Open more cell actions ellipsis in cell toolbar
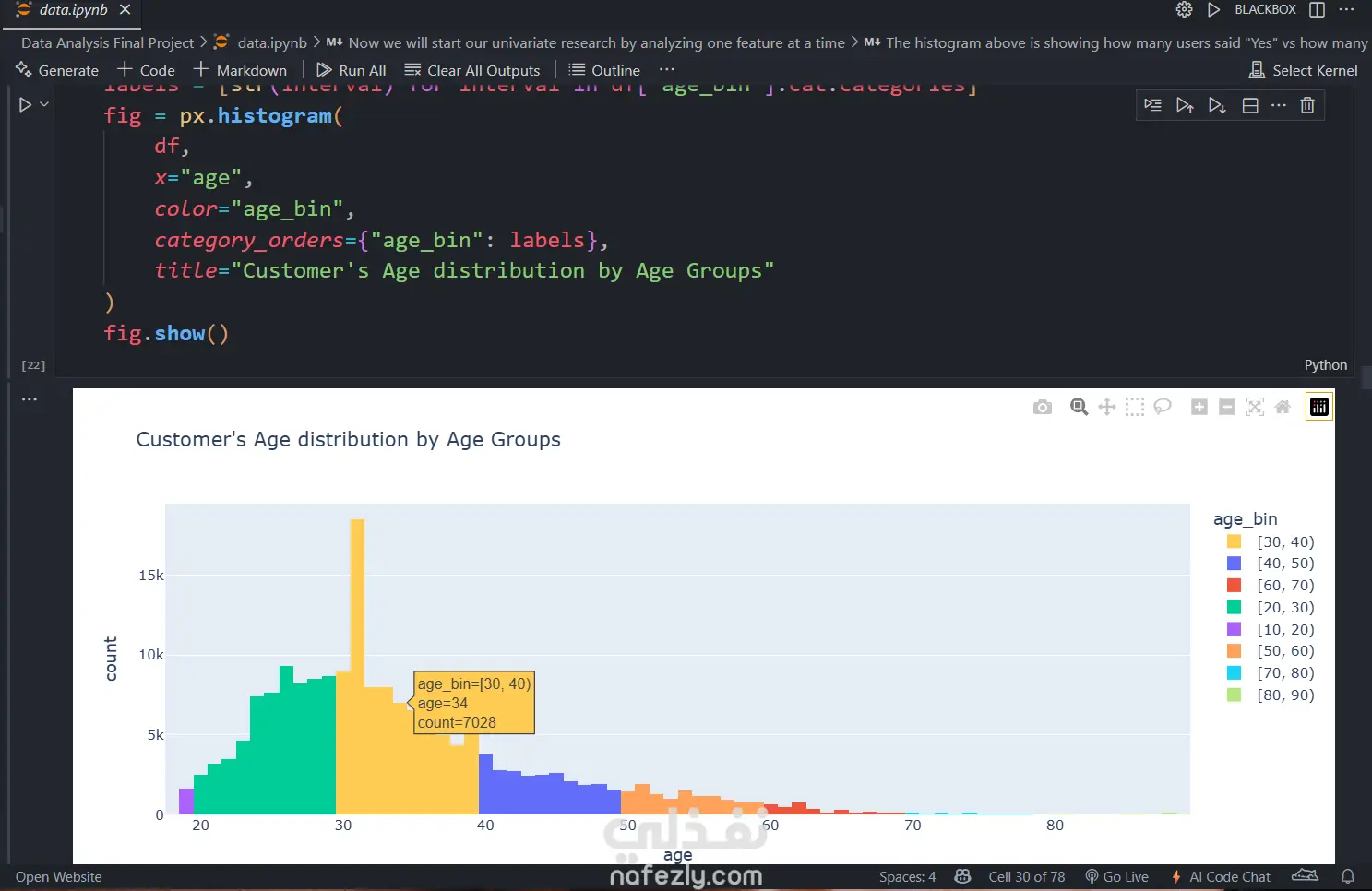 pyautogui.click(x=1279, y=105)
